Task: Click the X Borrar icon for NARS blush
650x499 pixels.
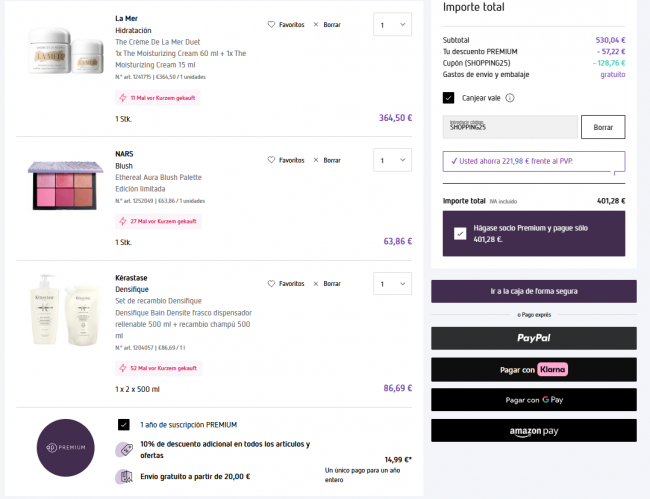Action: [x=317, y=160]
